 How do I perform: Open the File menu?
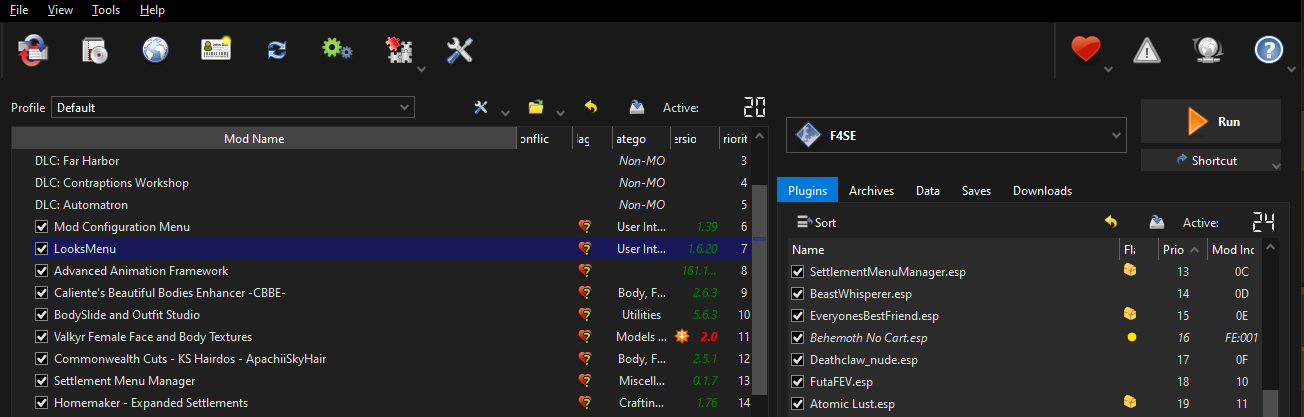19,10
